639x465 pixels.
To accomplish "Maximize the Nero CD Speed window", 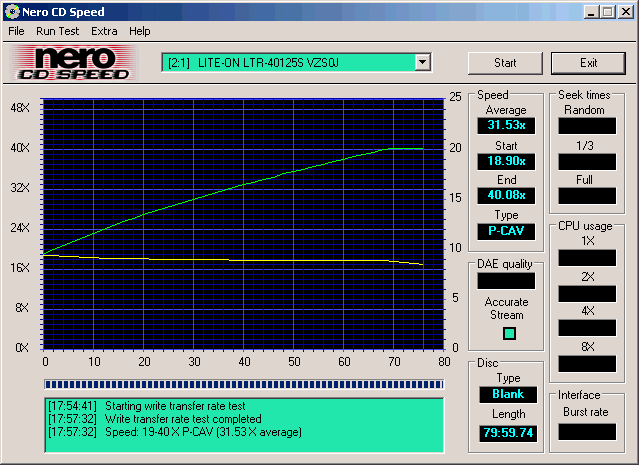I will [x=607, y=12].
